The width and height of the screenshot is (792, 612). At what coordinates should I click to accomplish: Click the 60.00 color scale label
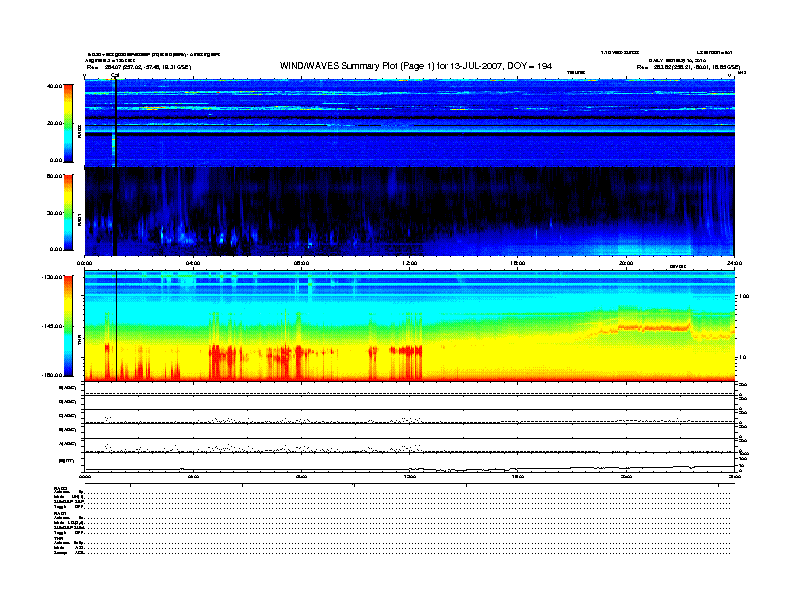[x=55, y=176]
